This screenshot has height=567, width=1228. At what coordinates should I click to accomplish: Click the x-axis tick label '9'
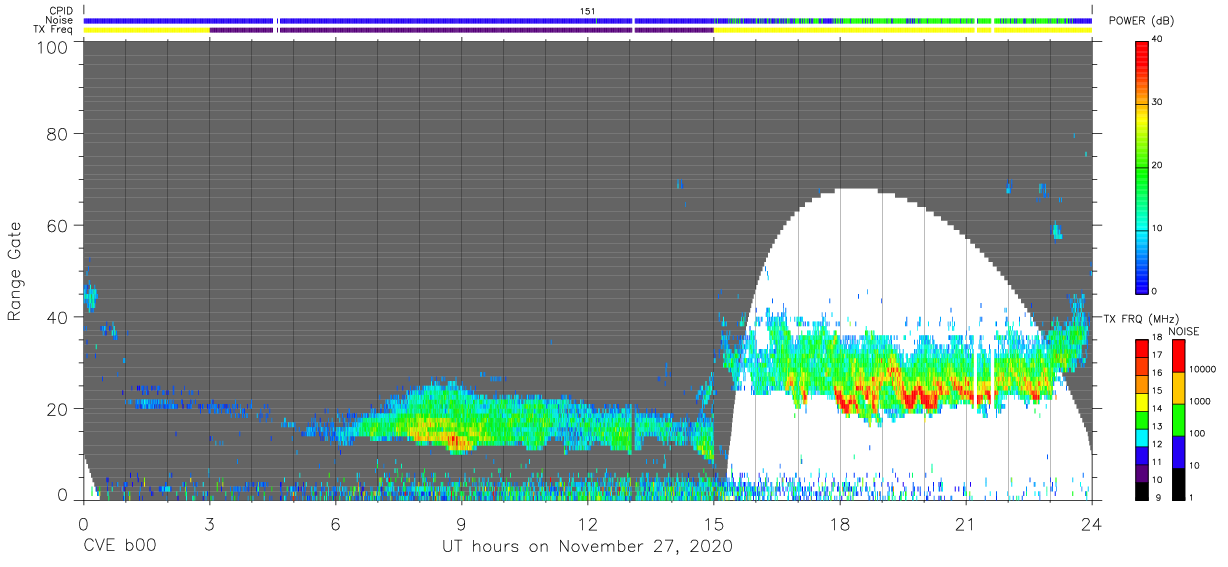[461, 523]
